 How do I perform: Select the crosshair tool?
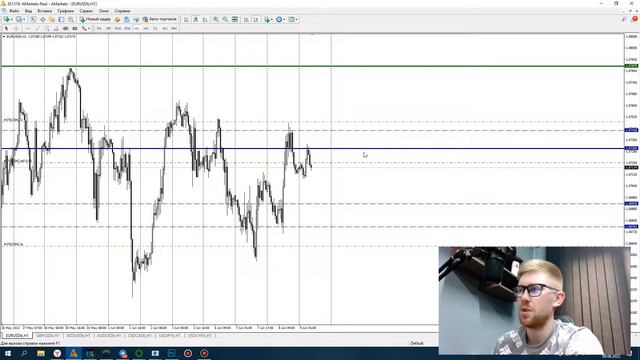(x=16, y=29)
